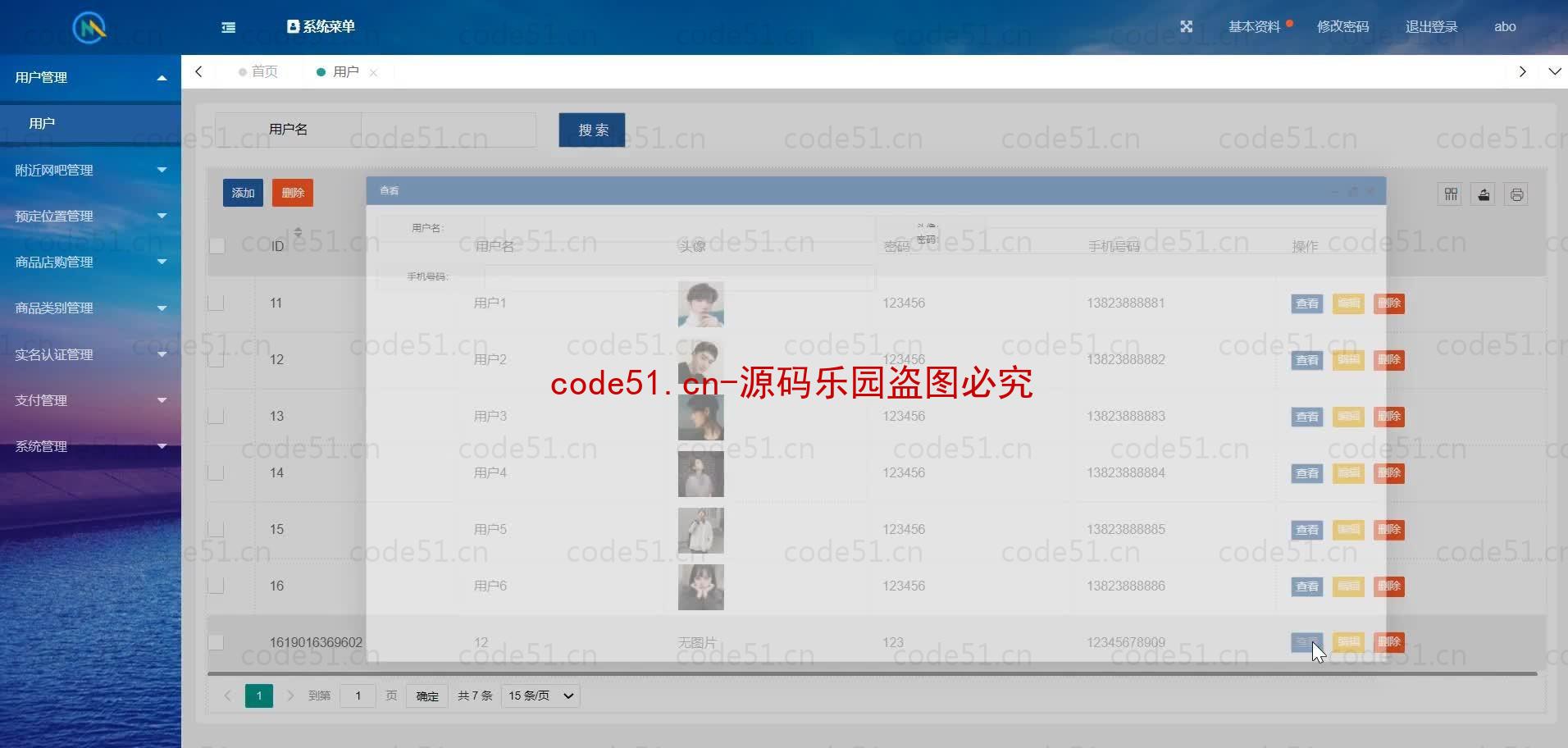Check the row with ID 14
The height and width of the screenshot is (748, 1568).
click(217, 472)
